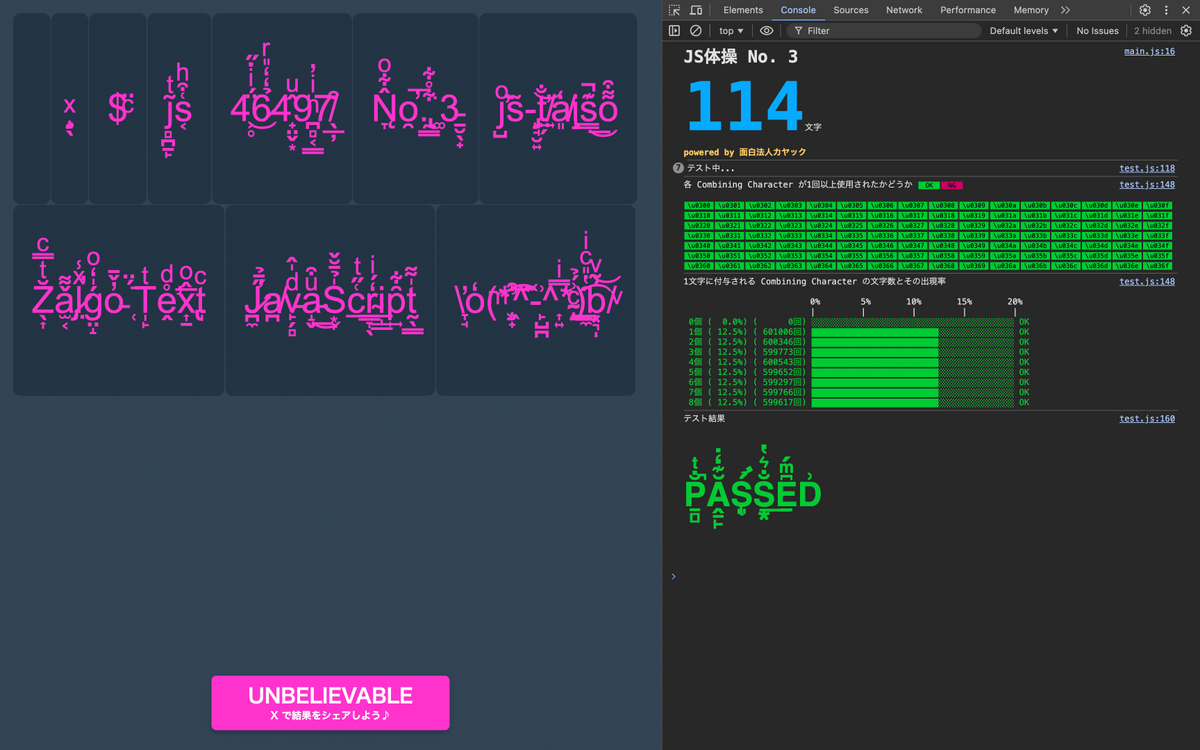Screen dimensions: 1200x750
Task: Activate the inspect element tool
Action: (675, 10)
